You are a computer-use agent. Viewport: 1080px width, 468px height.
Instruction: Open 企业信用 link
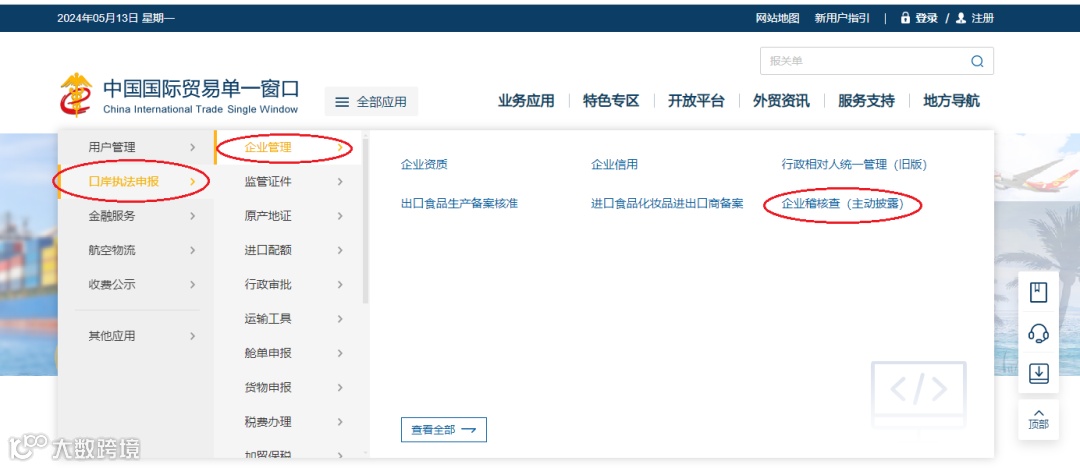coord(614,165)
